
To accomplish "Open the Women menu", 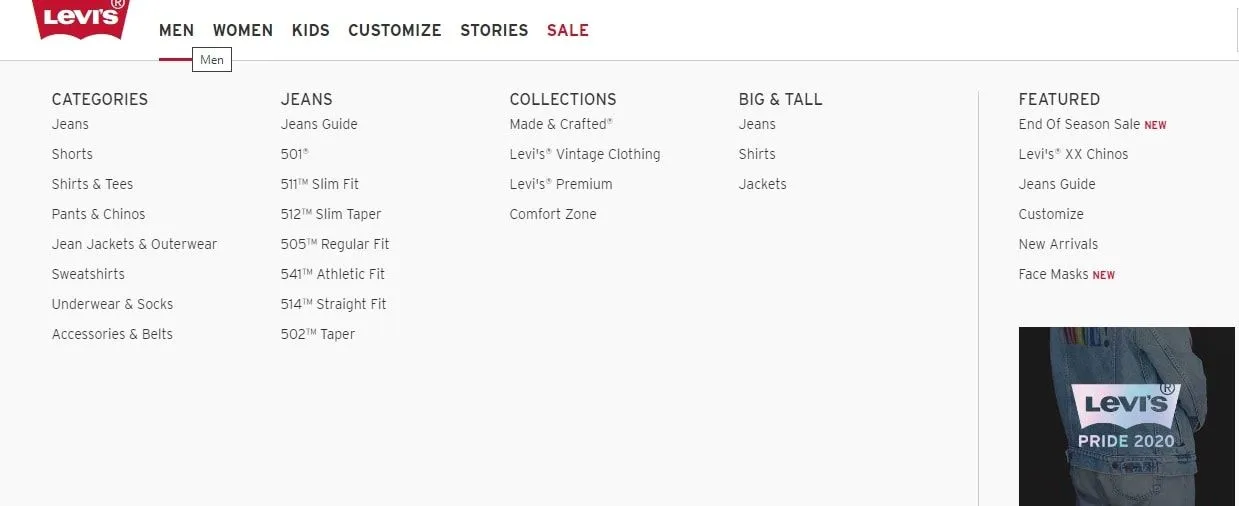I will coord(243,30).
